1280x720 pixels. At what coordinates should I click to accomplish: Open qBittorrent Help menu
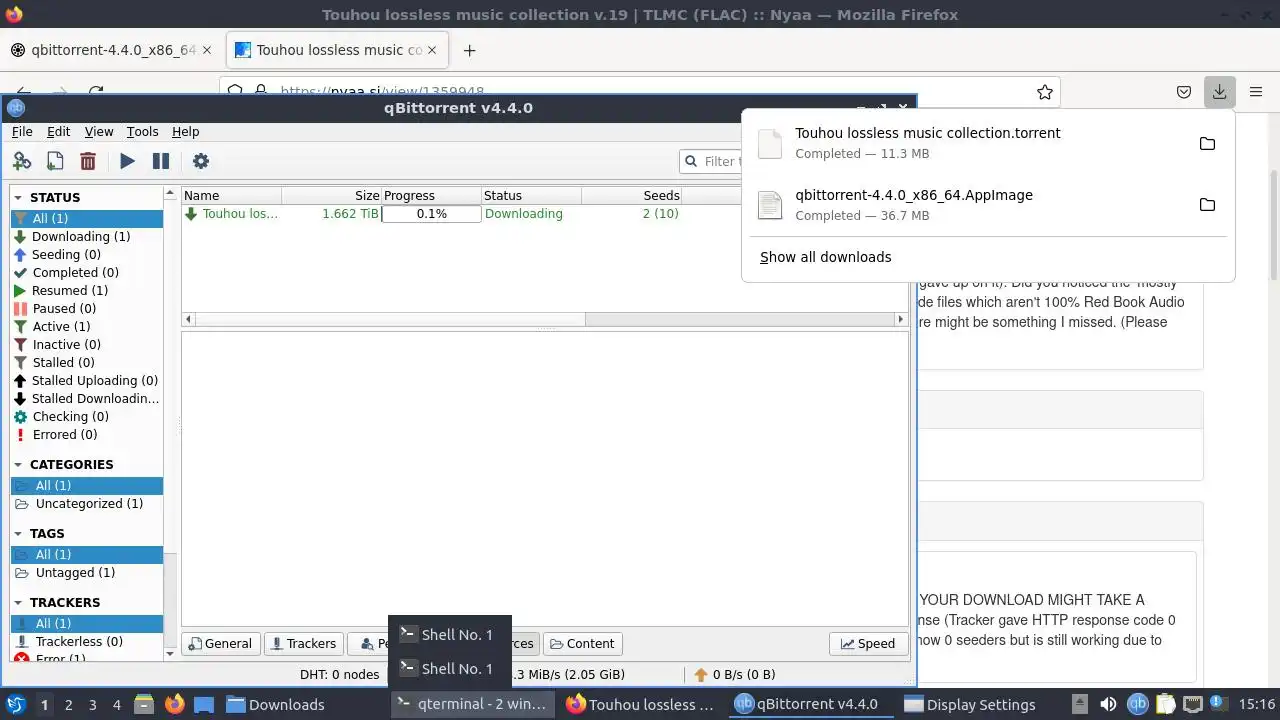pyautogui.click(x=185, y=131)
